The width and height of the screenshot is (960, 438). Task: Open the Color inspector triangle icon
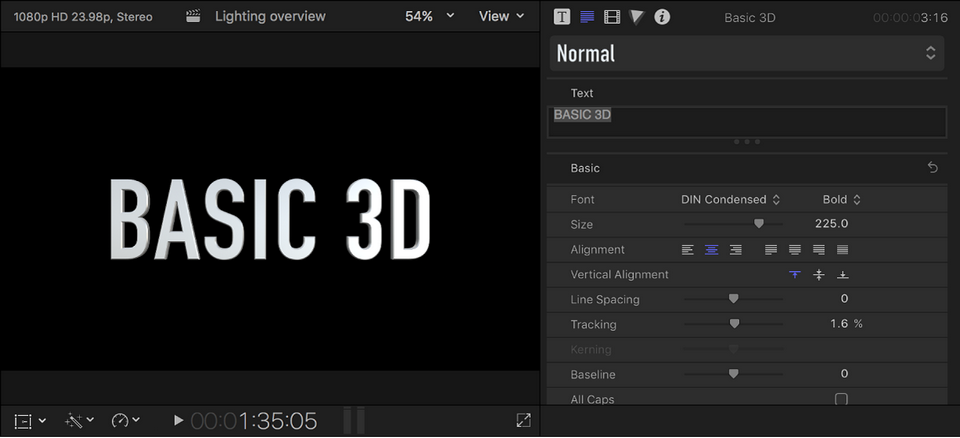(637, 17)
